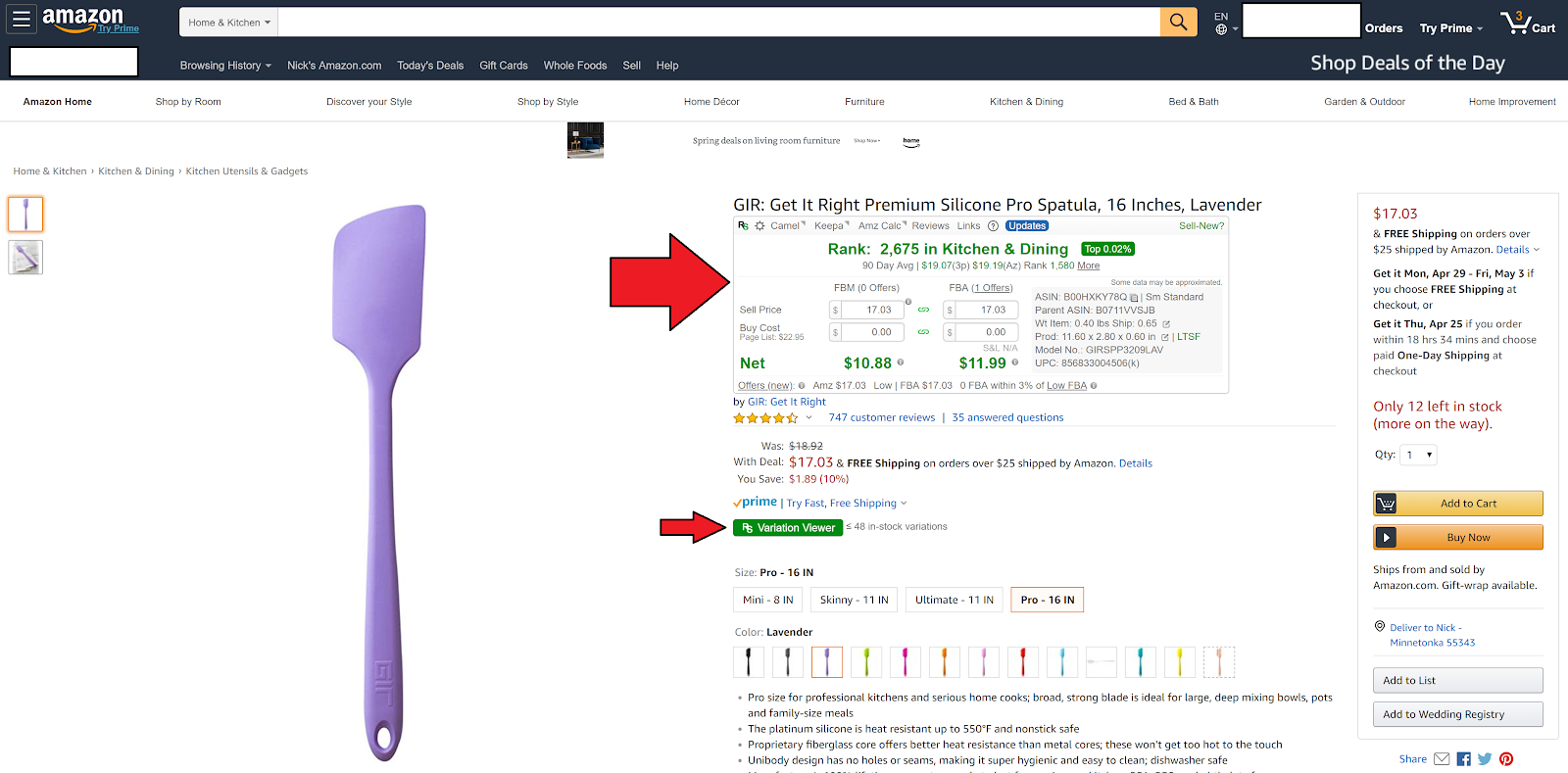This screenshot has height=773, width=1568.
Task: Share on Facebook icon
Action: (x=1463, y=759)
